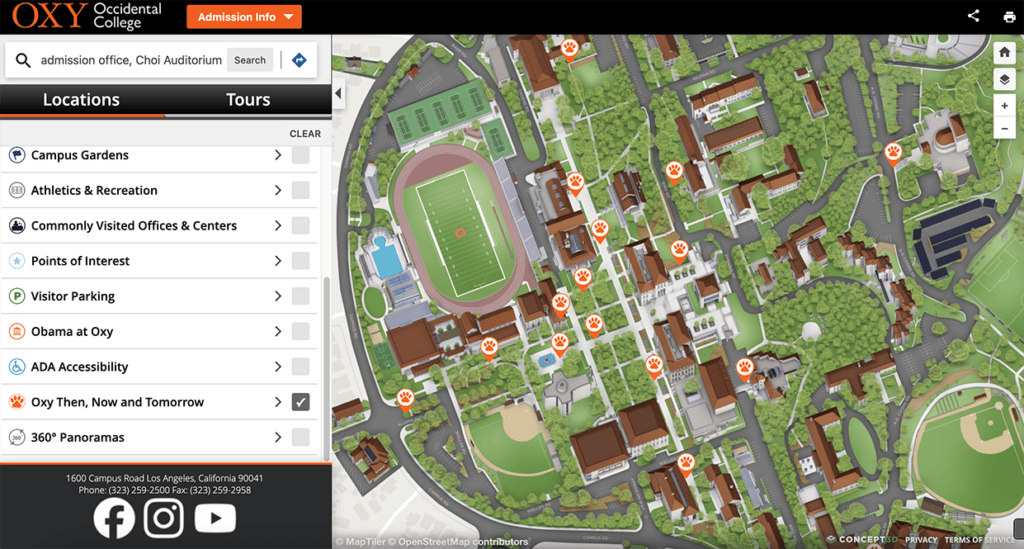Uncheck Oxy Then, Now and Tomorrow checkbox

(x=300, y=402)
